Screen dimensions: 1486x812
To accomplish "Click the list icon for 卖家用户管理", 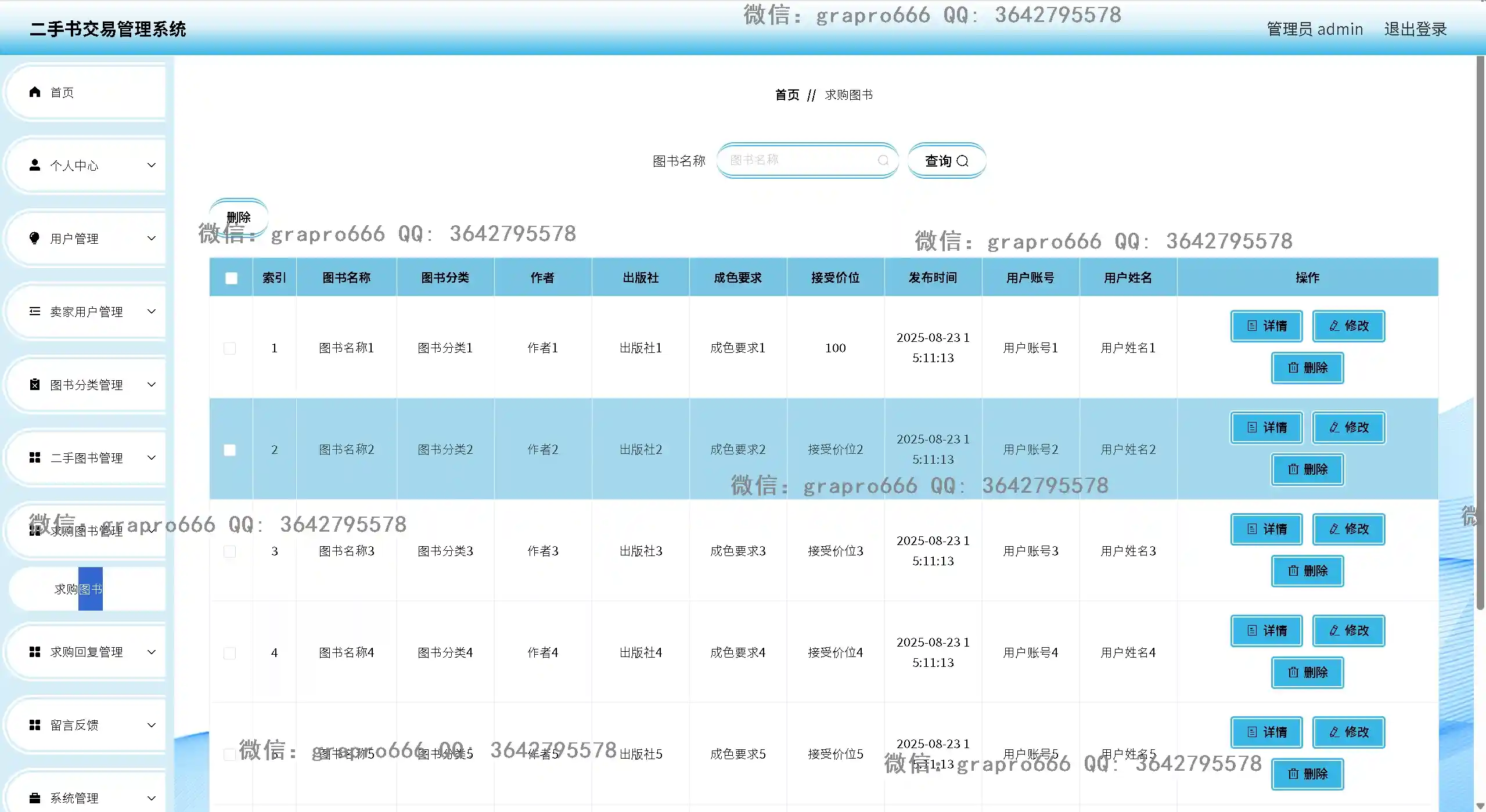I will (35, 311).
